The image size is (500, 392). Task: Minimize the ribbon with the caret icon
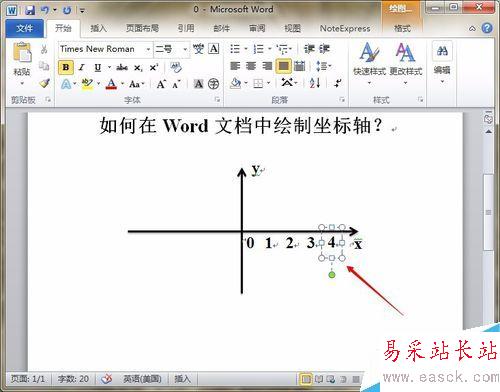pos(472,29)
